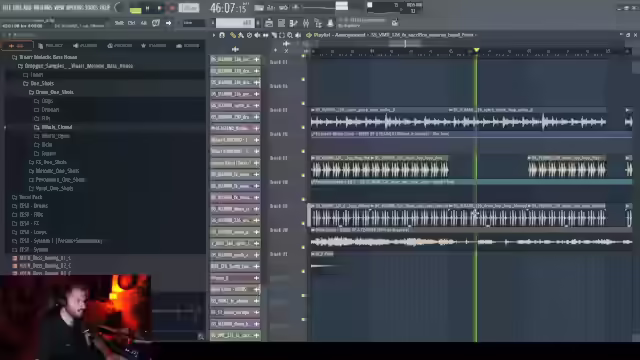The image size is (640, 360).
Task: Click the typing keyboard to piano icon
Action: (156, 23)
